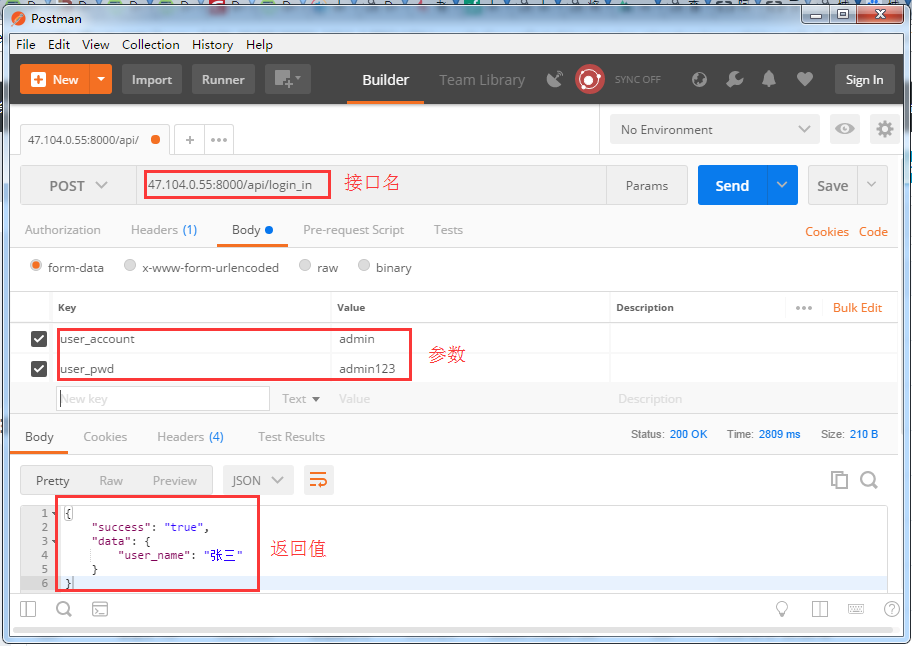Open the Runner
912x646 pixels.
click(223, 79)
